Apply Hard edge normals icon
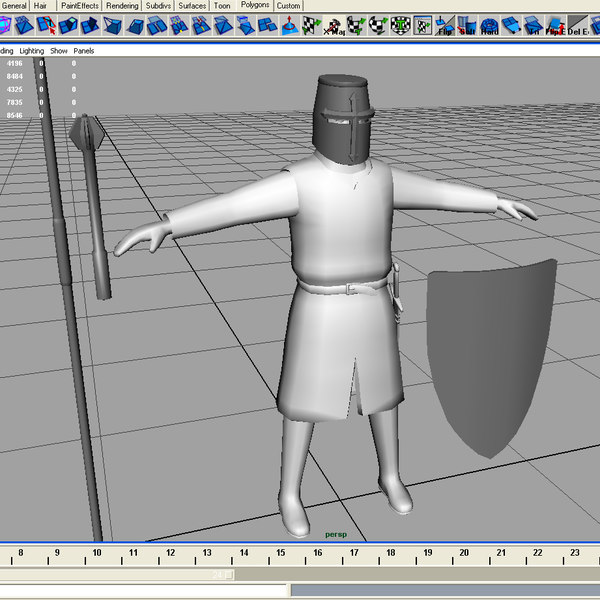 tap(489, 26)
